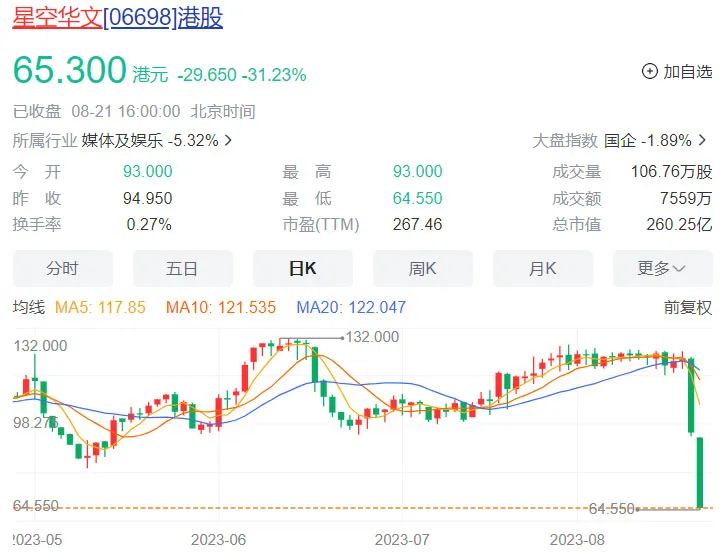Screen dimensions: 724x554
Task: Expand the 更多 dropdown menu
Action: tap(663, 268)
